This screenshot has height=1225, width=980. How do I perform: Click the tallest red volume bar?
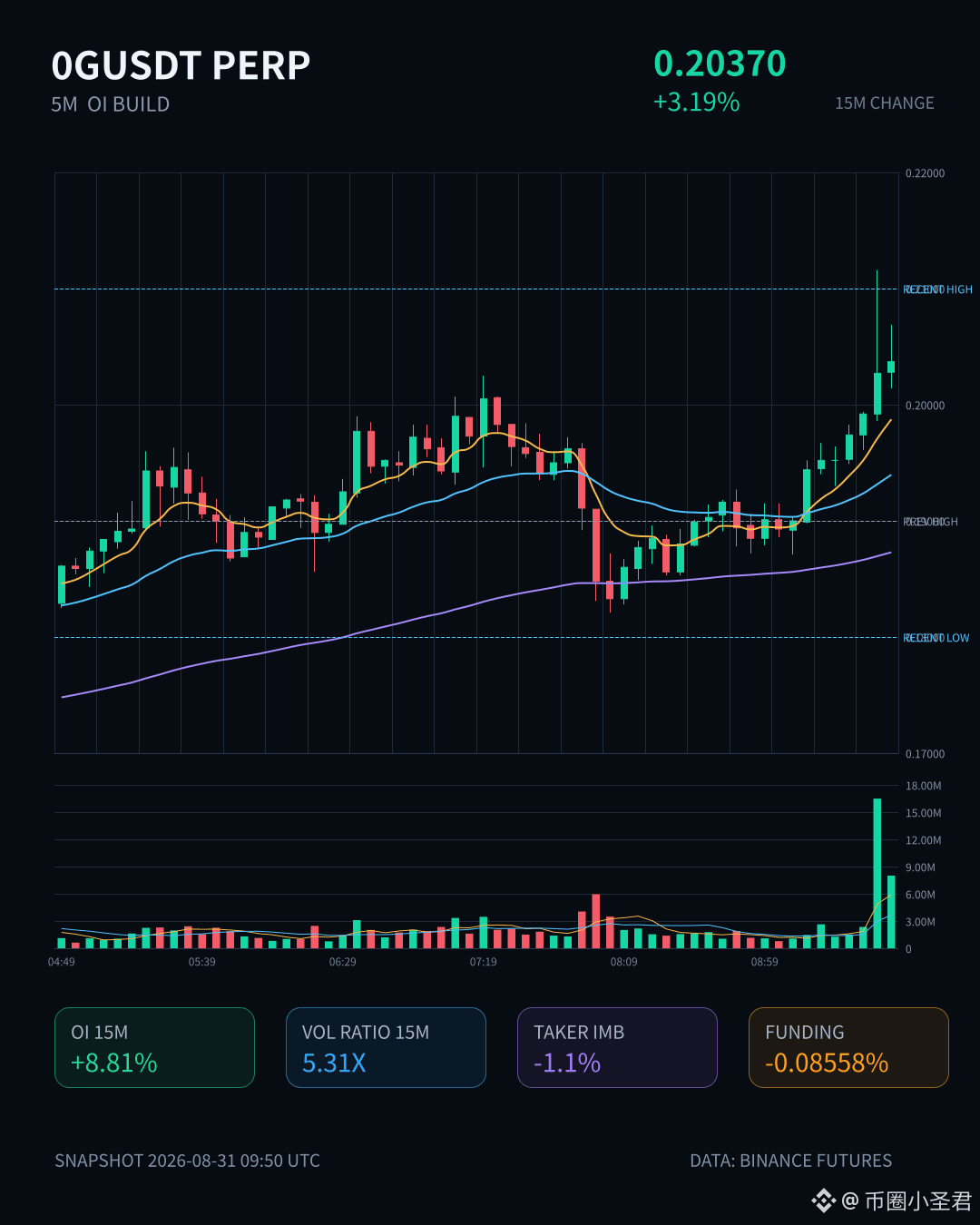coord(596,922)
